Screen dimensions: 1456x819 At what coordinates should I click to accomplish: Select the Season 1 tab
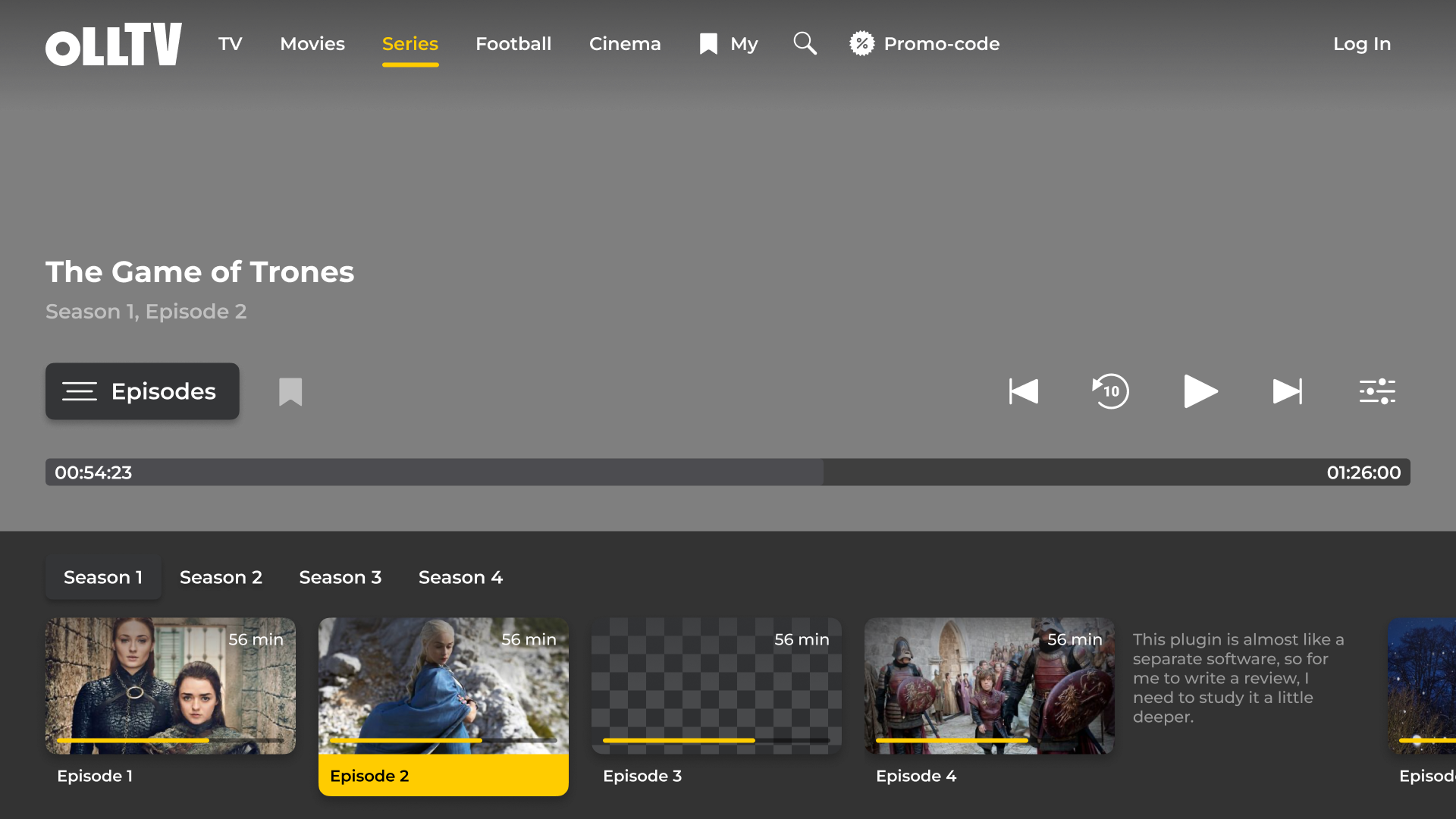pos(103,578)
